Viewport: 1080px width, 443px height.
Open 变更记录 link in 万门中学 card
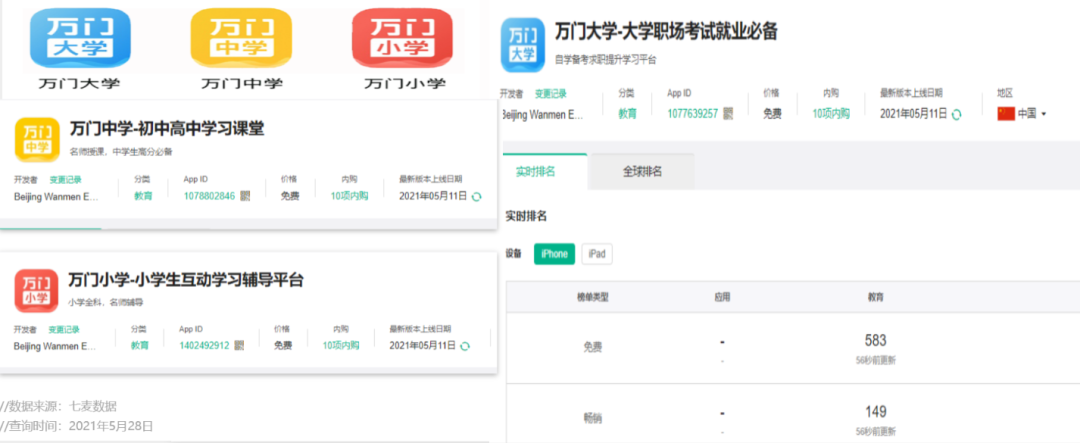[65, 179]
